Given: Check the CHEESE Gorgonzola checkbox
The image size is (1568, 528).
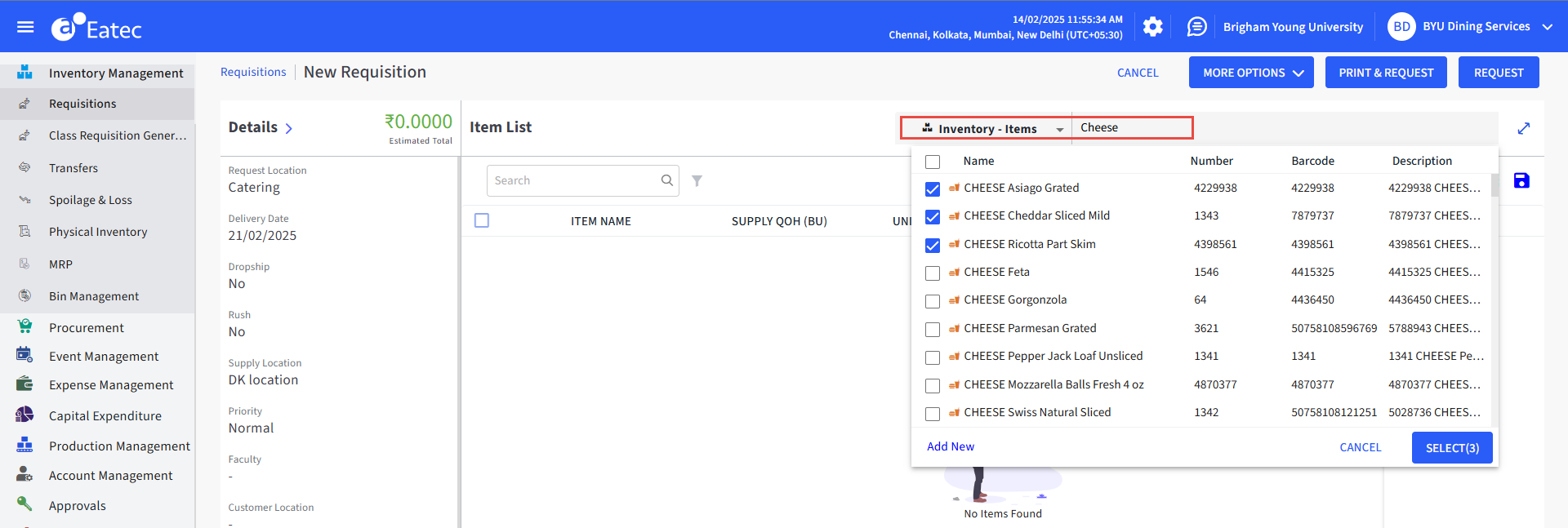Looking at the screenshot, I should point(933,301).
